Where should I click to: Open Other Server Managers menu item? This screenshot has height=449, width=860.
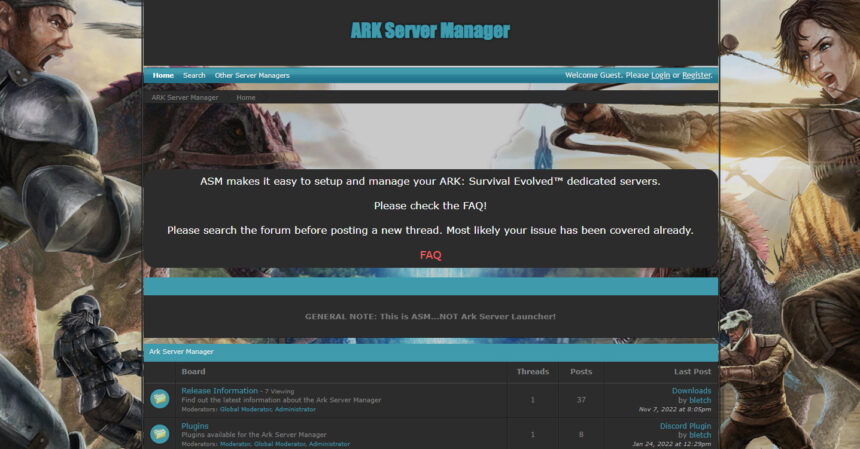tap(252, 75)
